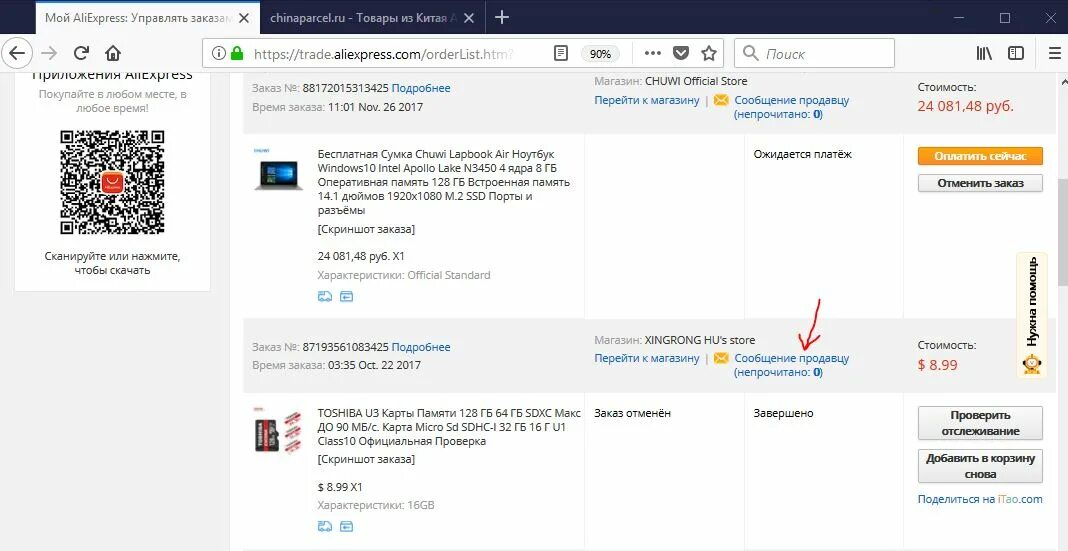This screenshot has height=551, width=1068.
Task: Open the Firefox Library icon
Action: tap(984, 53)
